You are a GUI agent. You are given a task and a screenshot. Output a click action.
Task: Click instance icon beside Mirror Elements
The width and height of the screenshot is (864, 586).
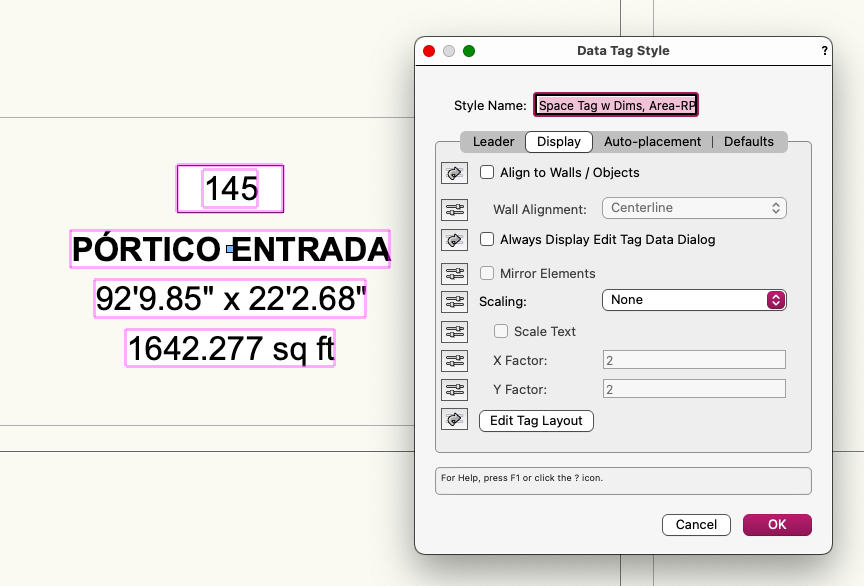click(x=455, y=274)
